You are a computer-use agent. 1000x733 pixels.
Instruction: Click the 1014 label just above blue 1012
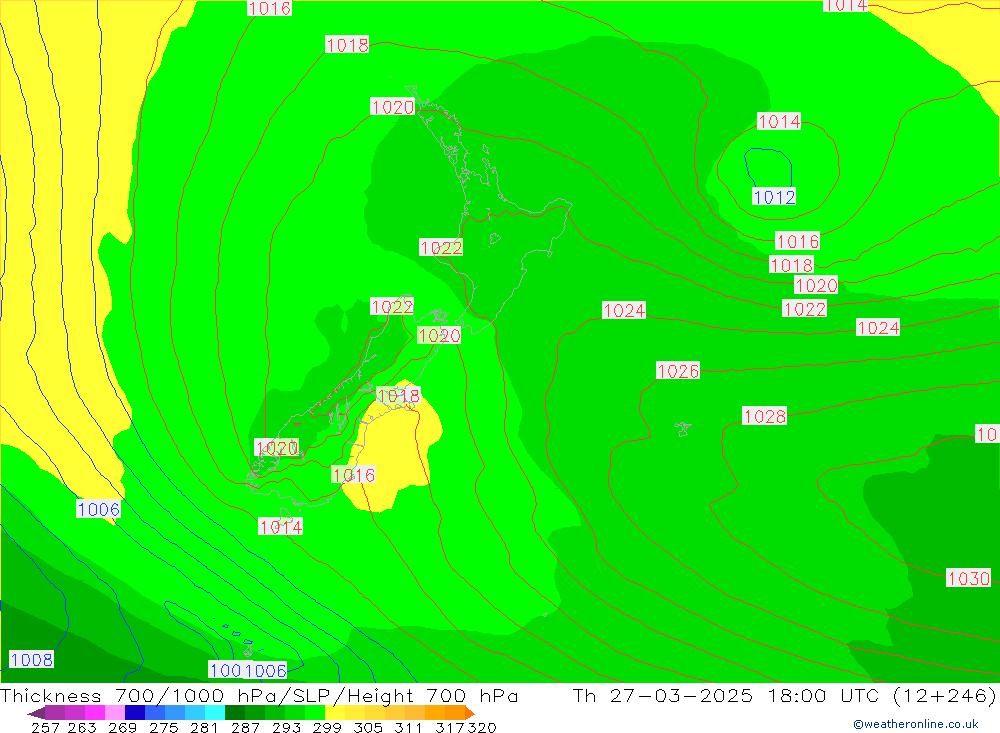point(779,121)
